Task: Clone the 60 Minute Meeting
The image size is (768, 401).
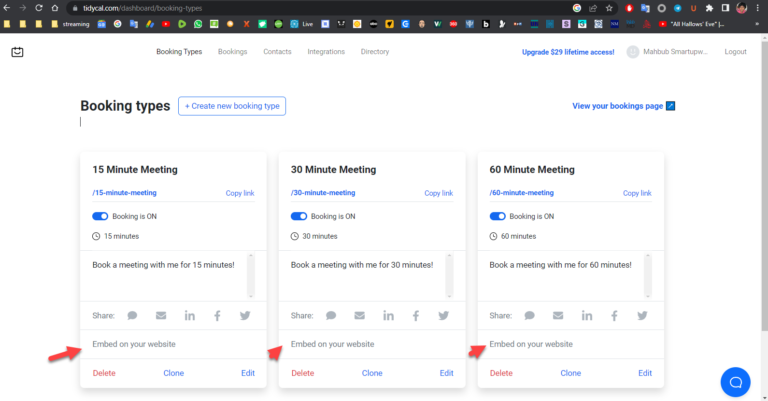Action: point(571,373)
